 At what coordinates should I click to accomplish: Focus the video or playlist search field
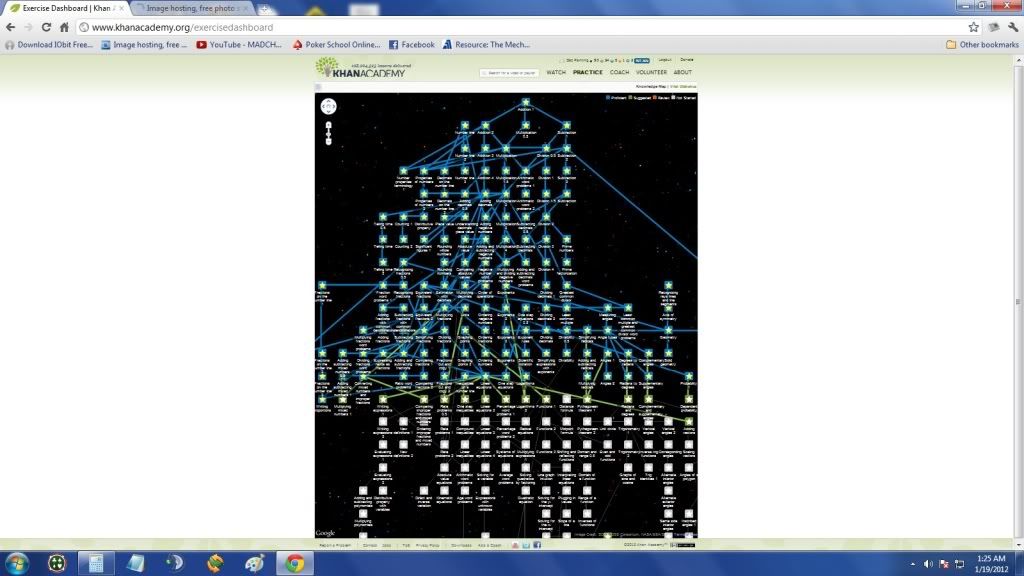[510, 73]
